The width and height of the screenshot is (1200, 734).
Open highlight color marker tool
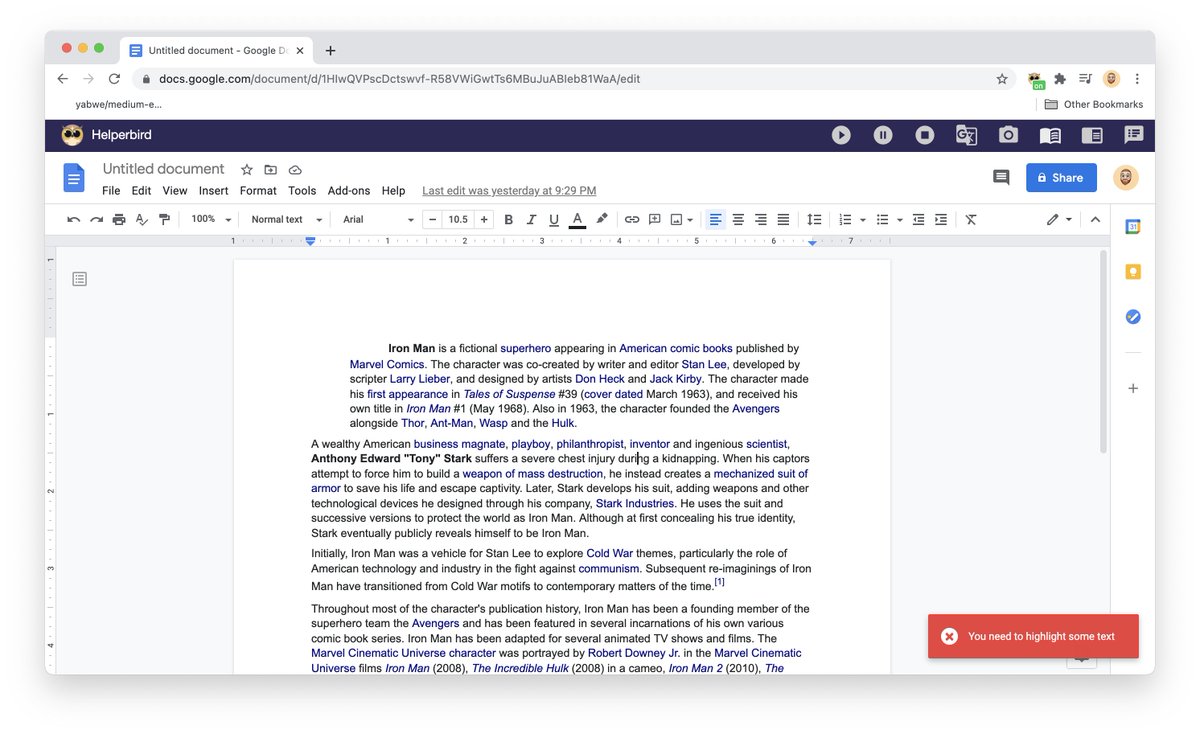point(602,219)
